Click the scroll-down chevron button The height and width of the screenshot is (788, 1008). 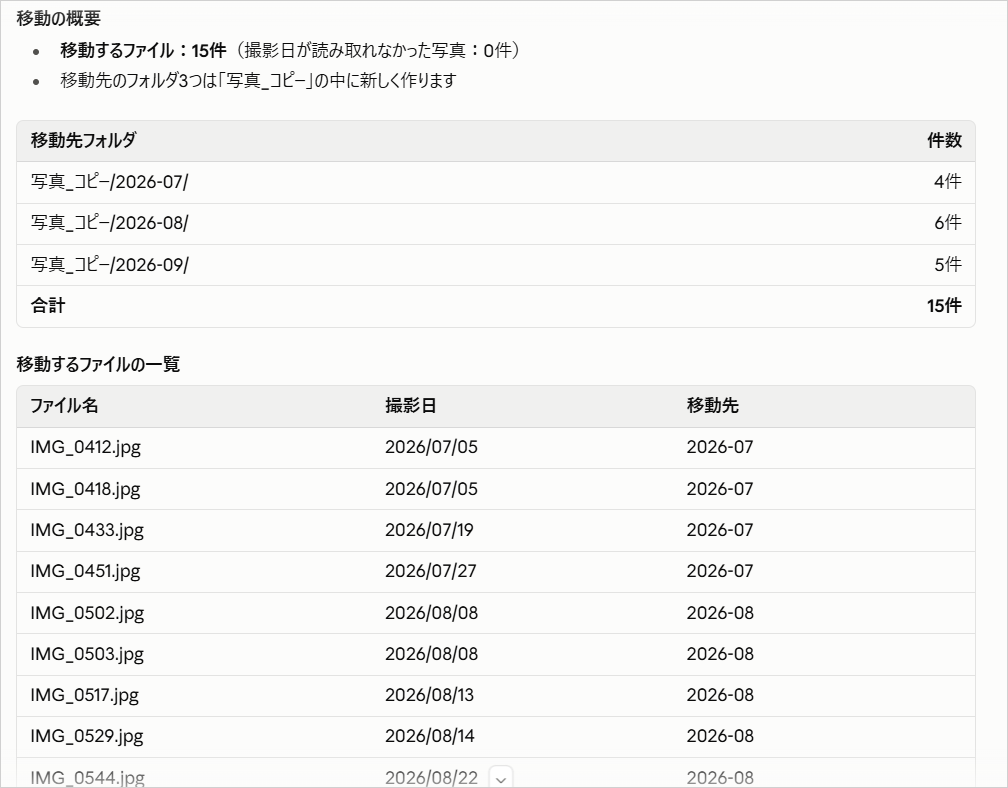tap(501, 777)
